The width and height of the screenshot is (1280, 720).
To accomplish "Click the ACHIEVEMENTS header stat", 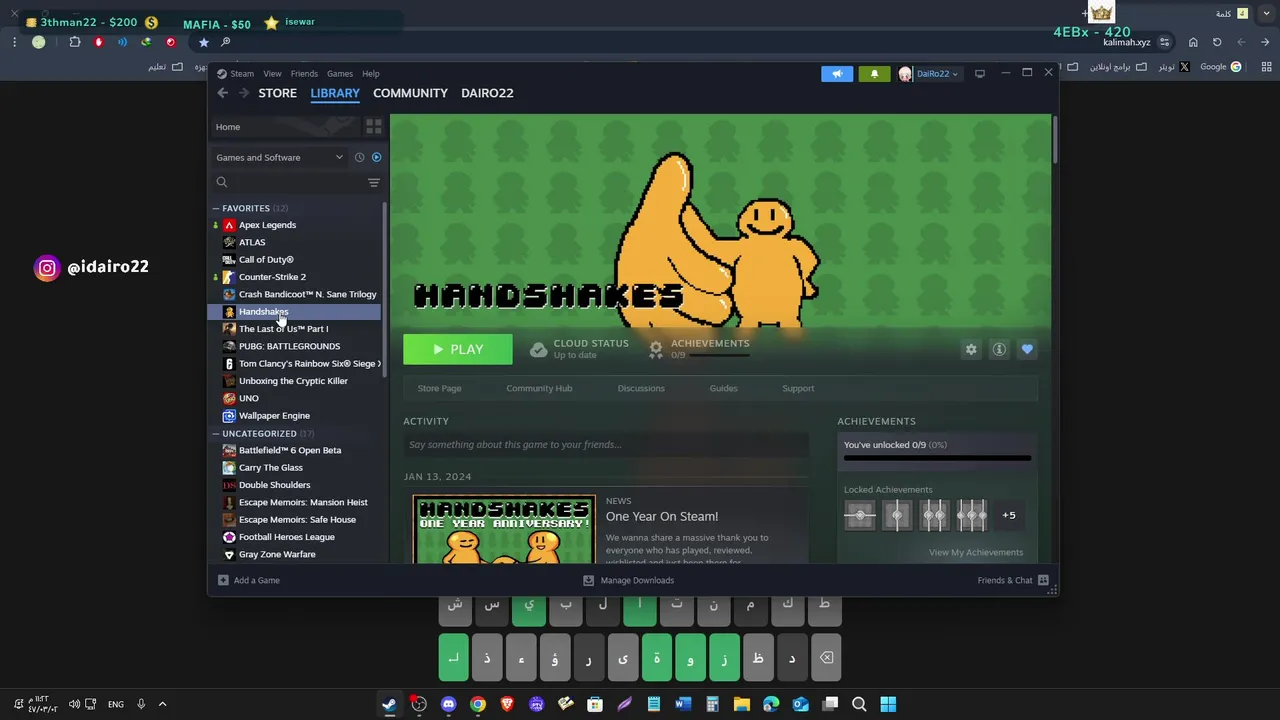I will [699, 348].
